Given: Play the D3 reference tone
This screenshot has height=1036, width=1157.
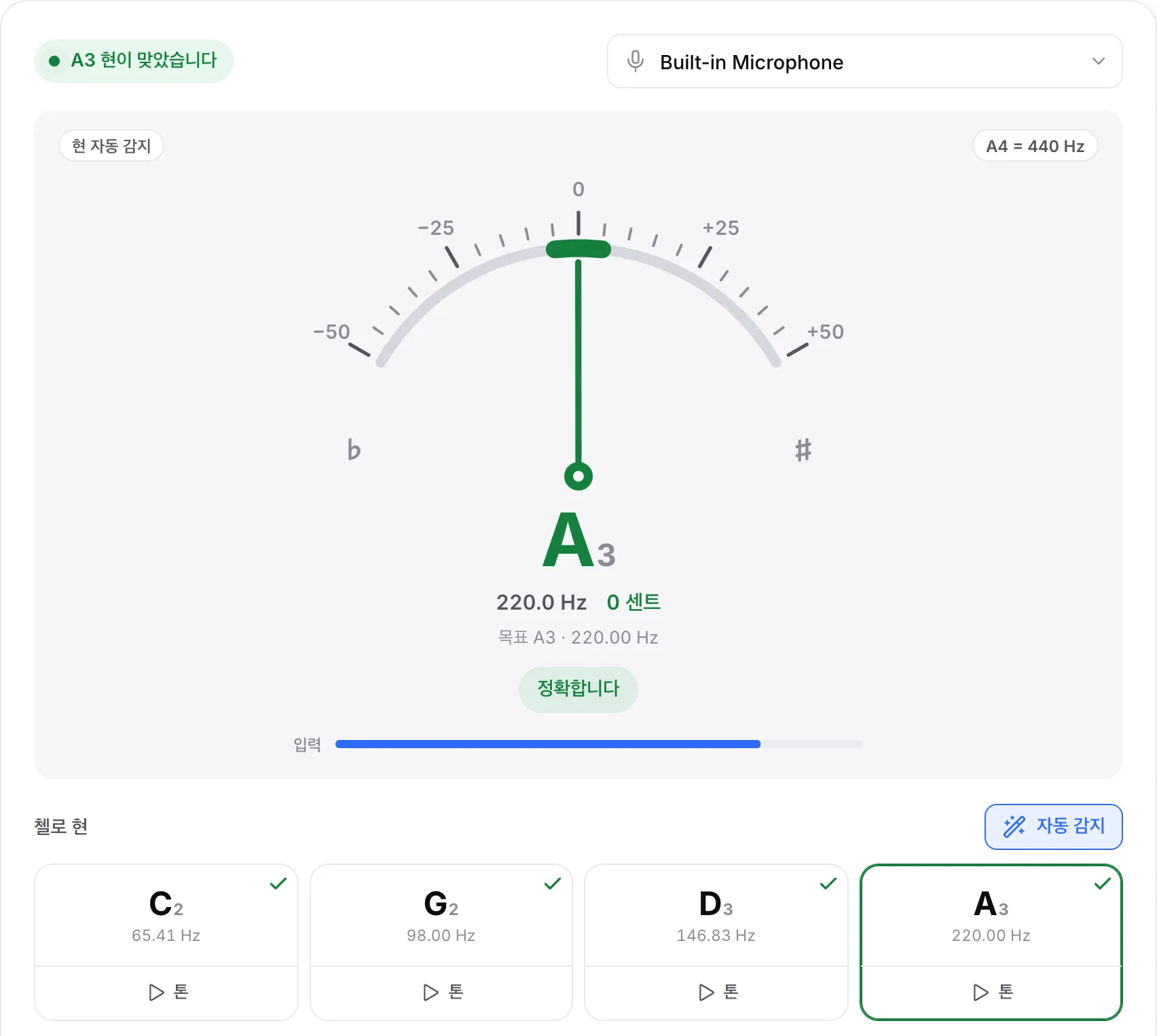Looking at the screenshot, I should pos(716,993).
